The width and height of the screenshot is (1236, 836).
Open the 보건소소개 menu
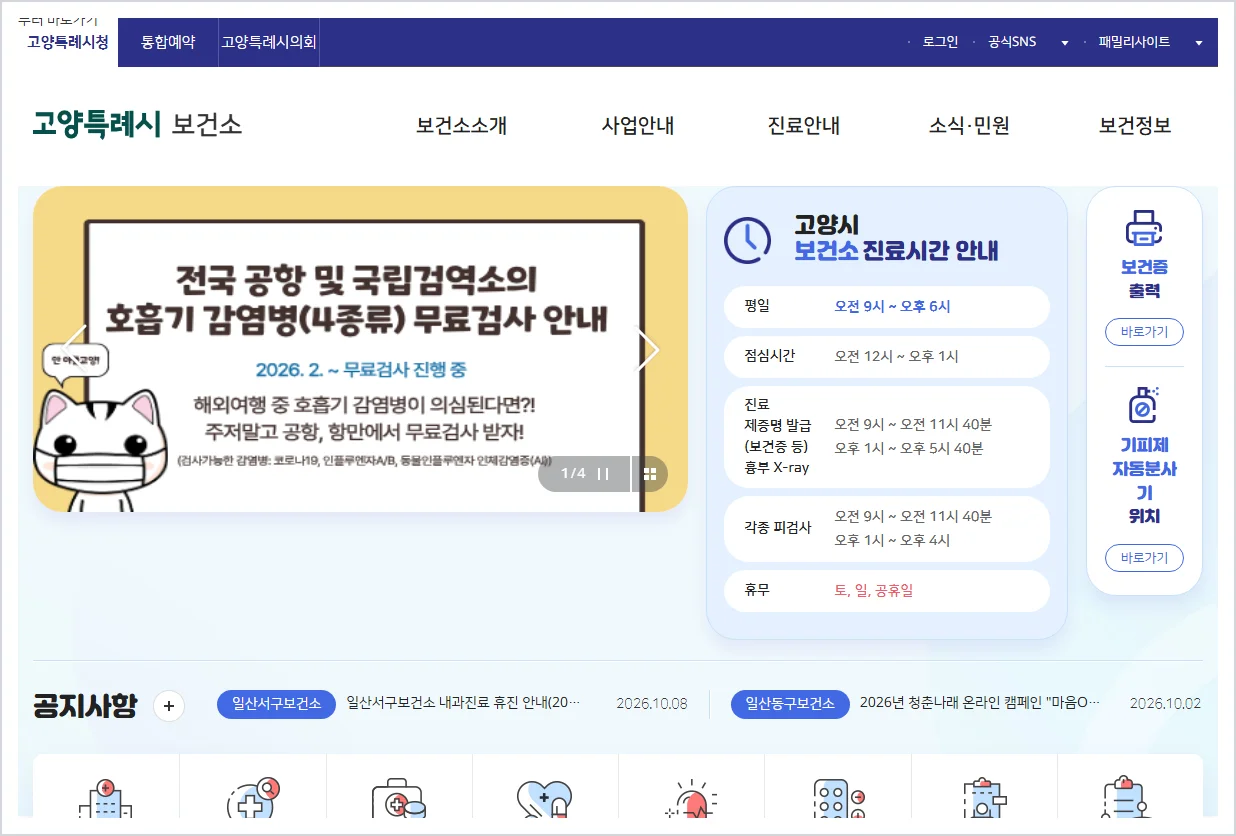coord(462,126)
